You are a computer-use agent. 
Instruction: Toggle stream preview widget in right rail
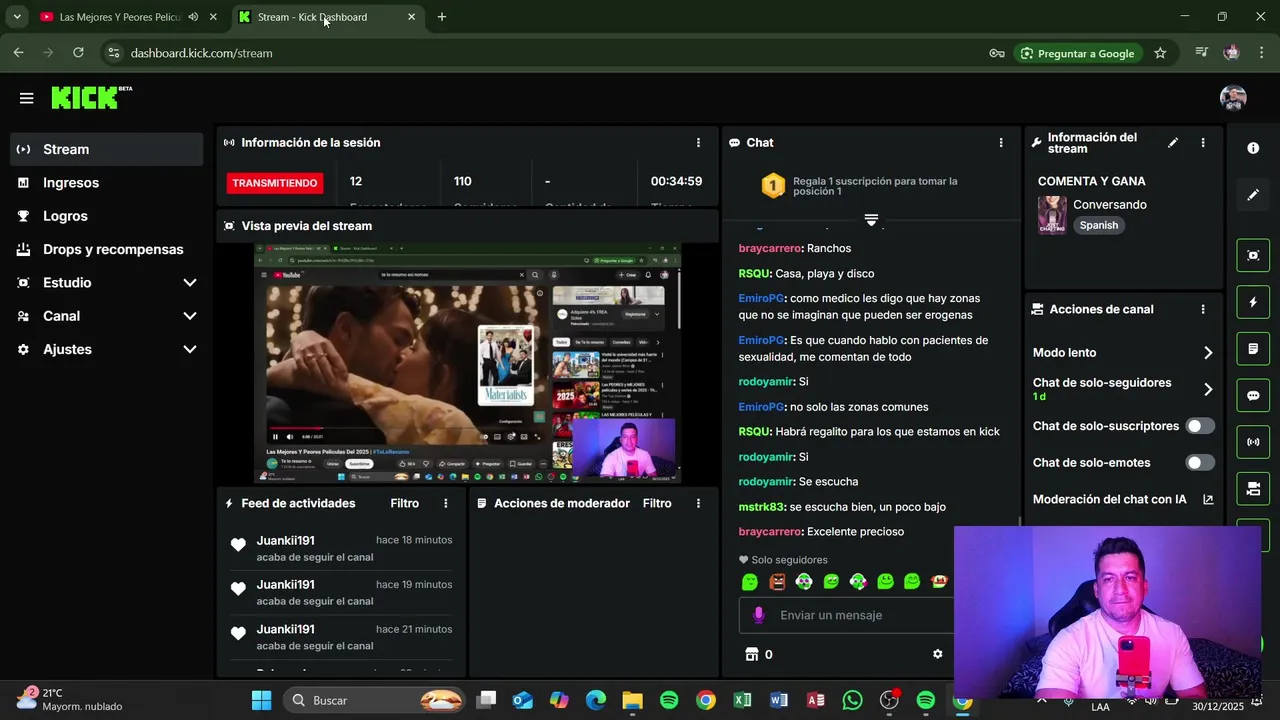(x=1253, y=255)
